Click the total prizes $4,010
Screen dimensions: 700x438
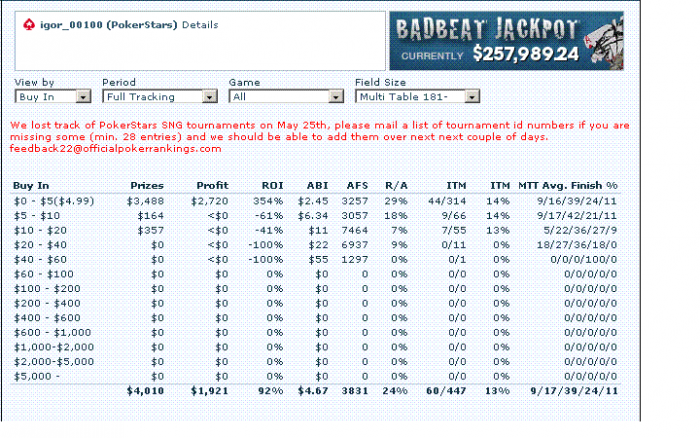146,391
